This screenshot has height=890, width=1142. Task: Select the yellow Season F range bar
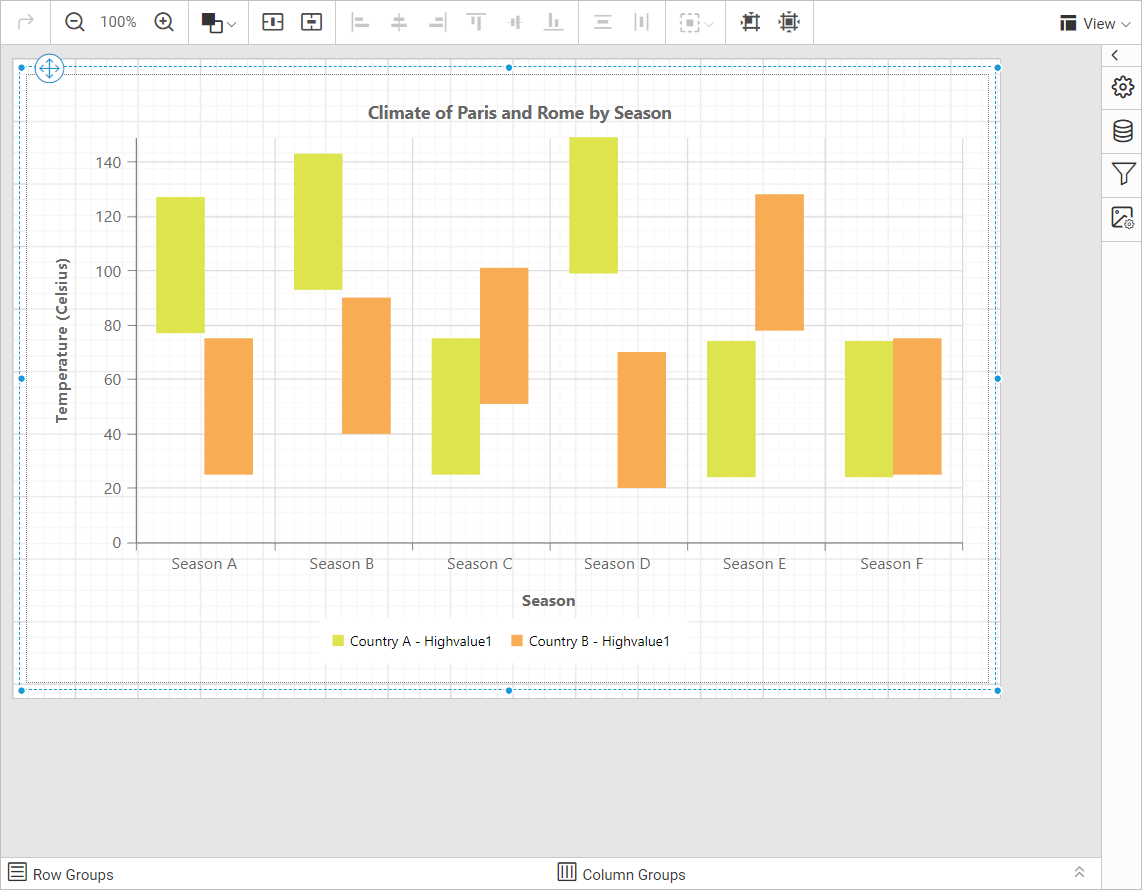pyautogui.click(x=869, y=409)
